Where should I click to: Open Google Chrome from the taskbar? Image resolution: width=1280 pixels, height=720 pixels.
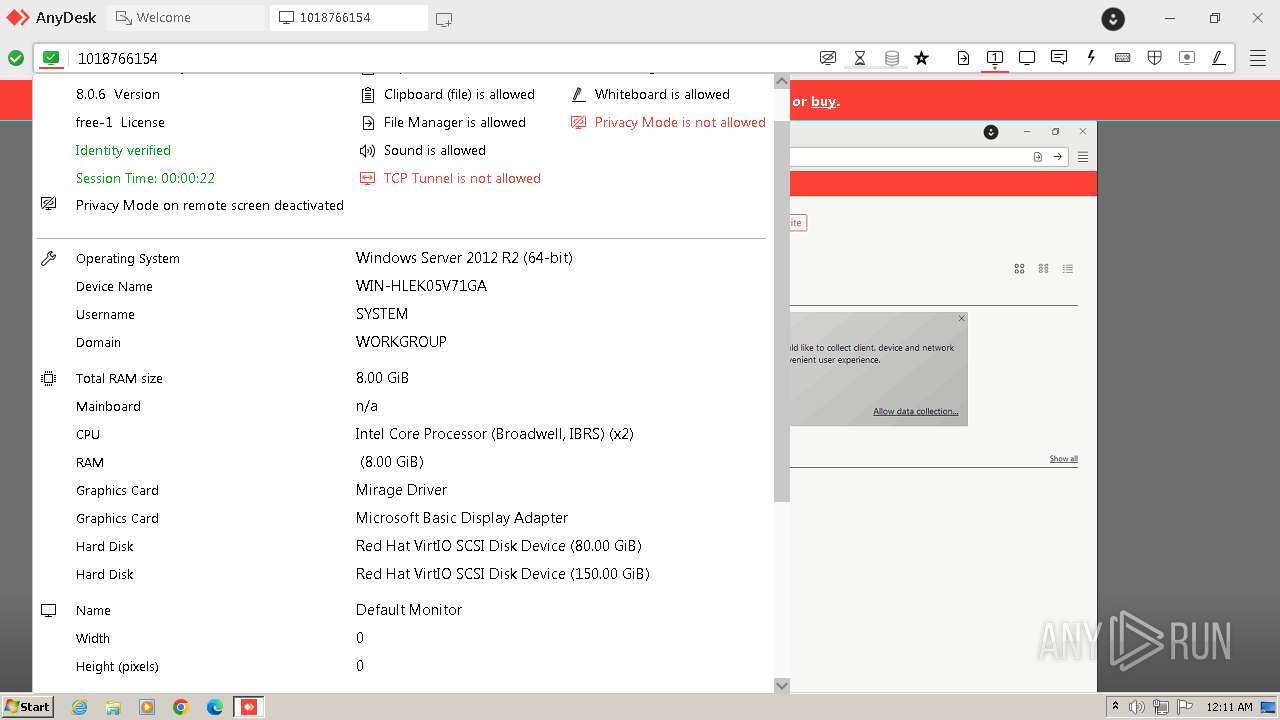click(181, 707)
